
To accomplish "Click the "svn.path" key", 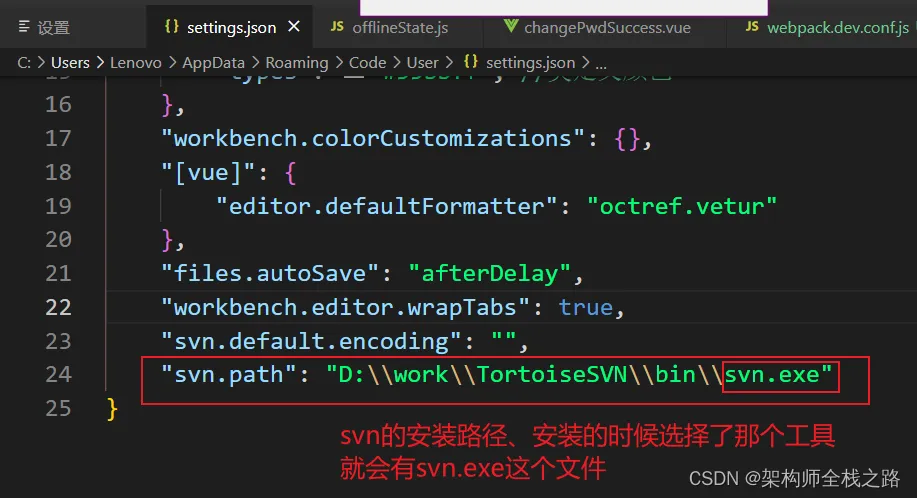I will click(229, 375).
